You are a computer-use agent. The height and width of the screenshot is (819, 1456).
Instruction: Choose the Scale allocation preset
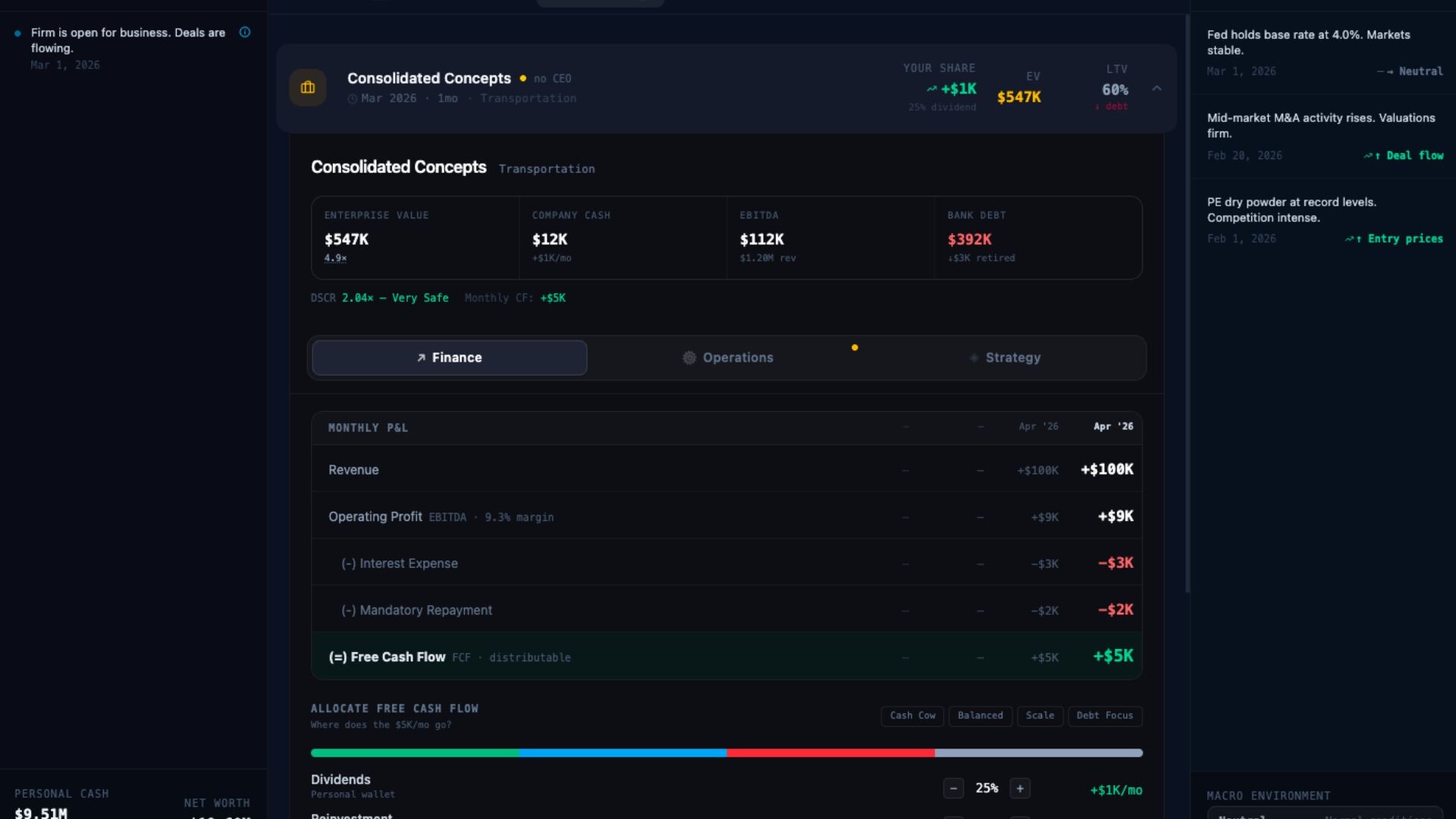click(x=1040, y=716)
